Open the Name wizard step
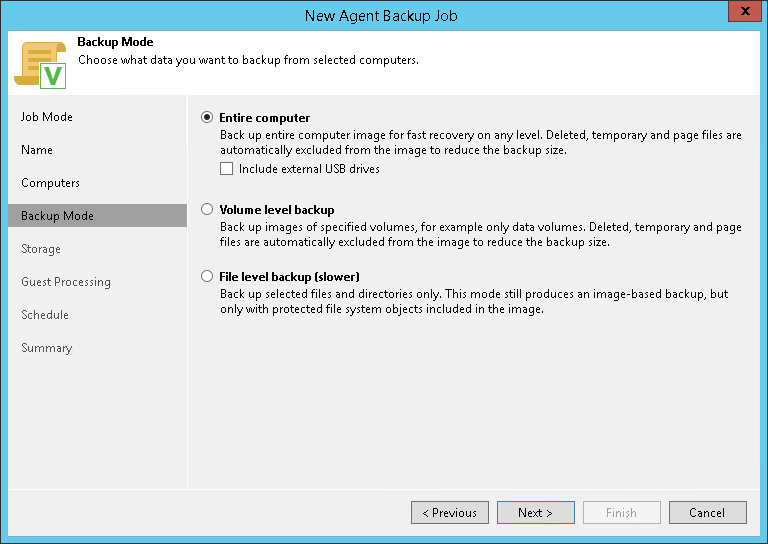The width and height of the screenshot is (768, 544). pyautogui.click(x=37, y=150)
